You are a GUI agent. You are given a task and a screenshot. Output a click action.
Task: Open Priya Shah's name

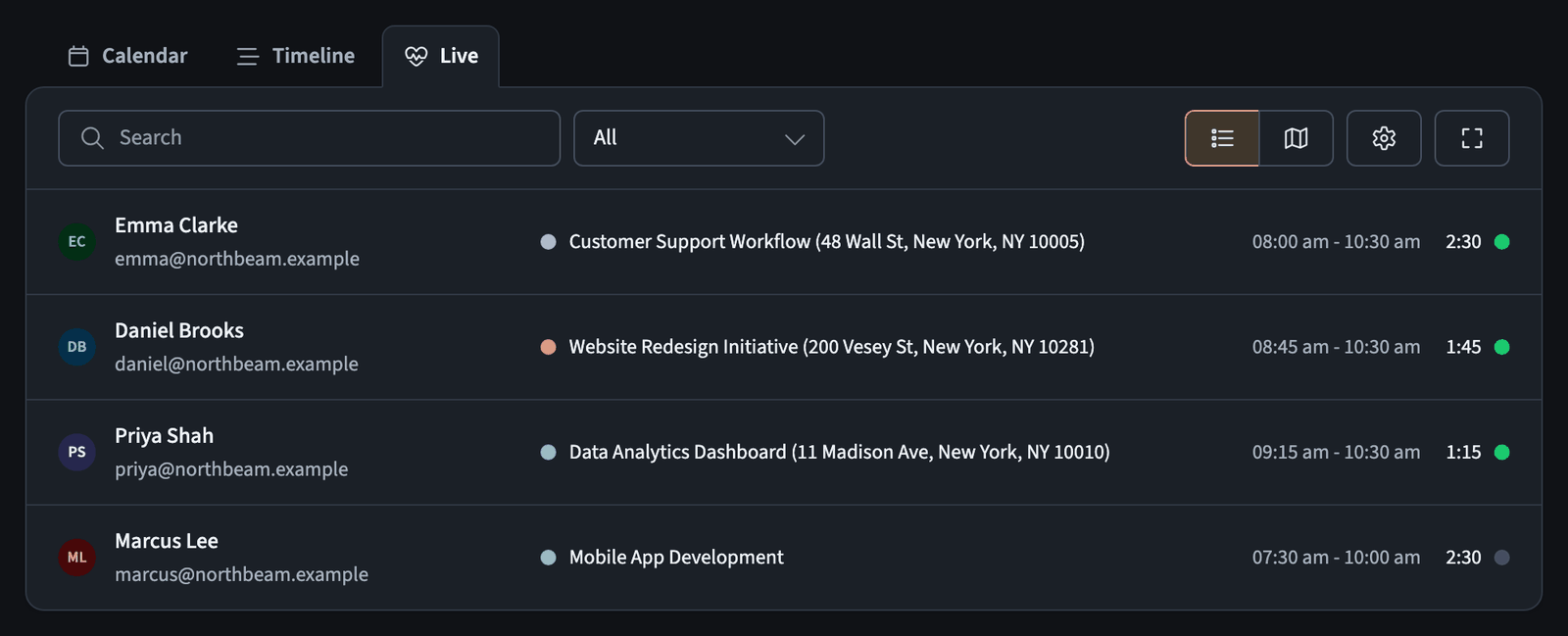[x=164, y=436]
